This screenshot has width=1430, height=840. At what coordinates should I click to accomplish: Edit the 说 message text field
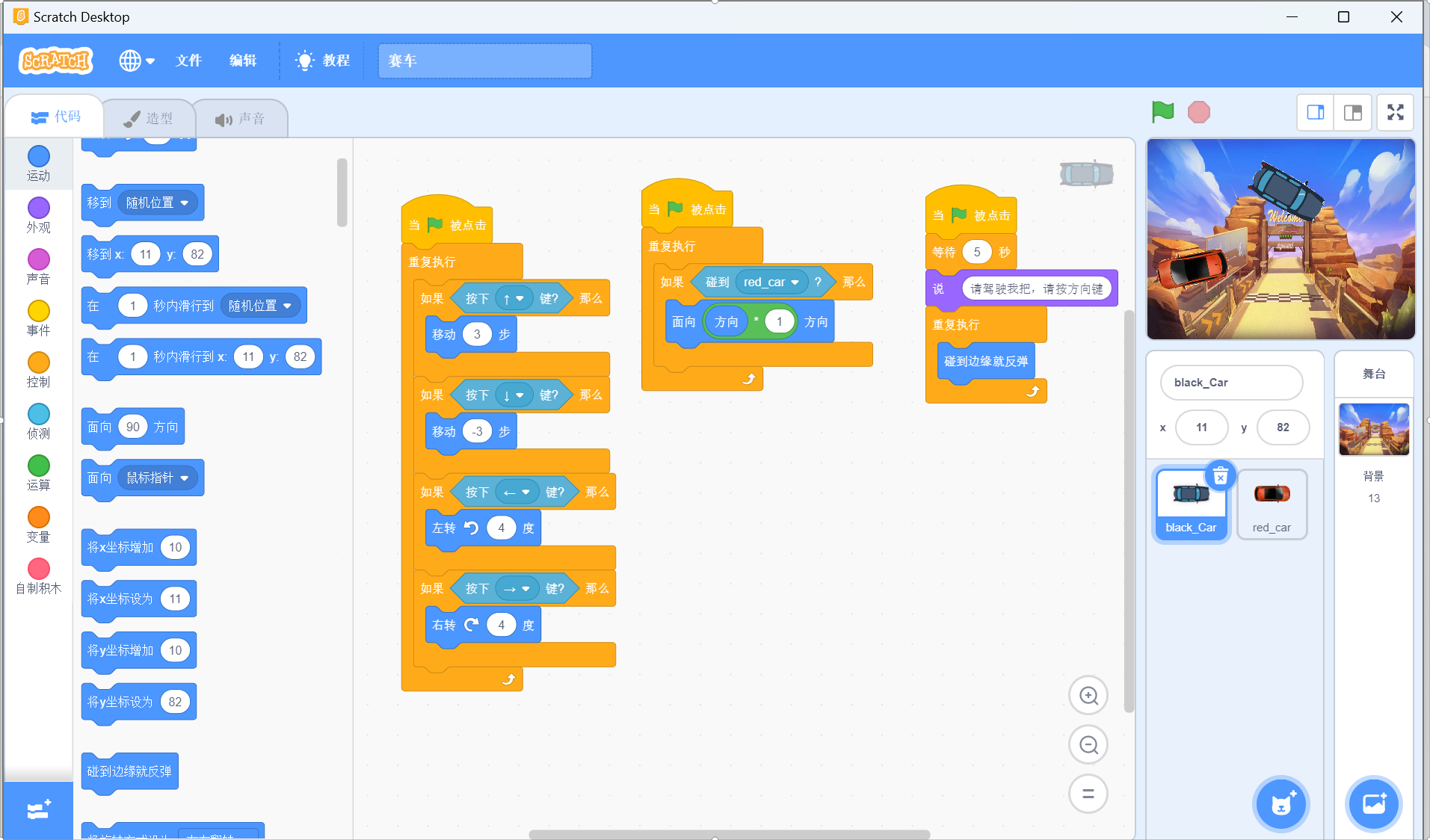[x=1036, y=288]
